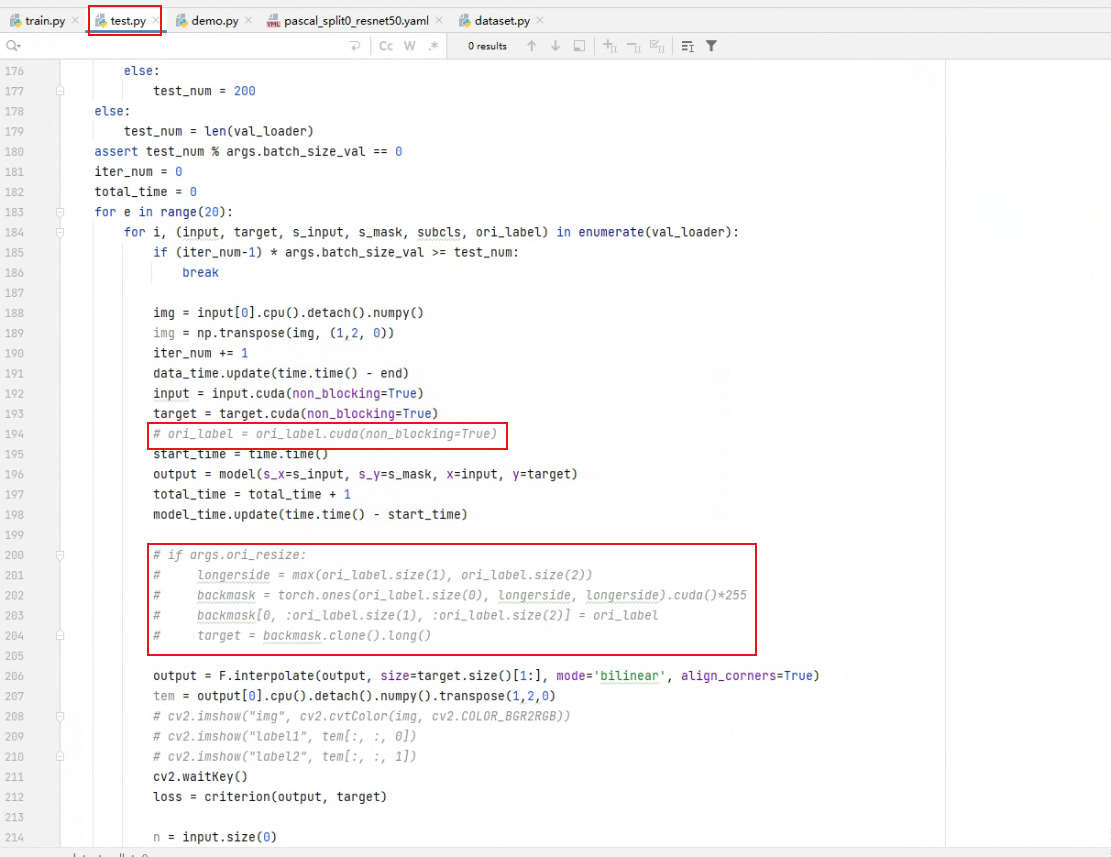Click 'model_time.update(time.time() - start_time)' line
The width and height of the screenshot is (1111, 857).
click(x=310, y=515)
